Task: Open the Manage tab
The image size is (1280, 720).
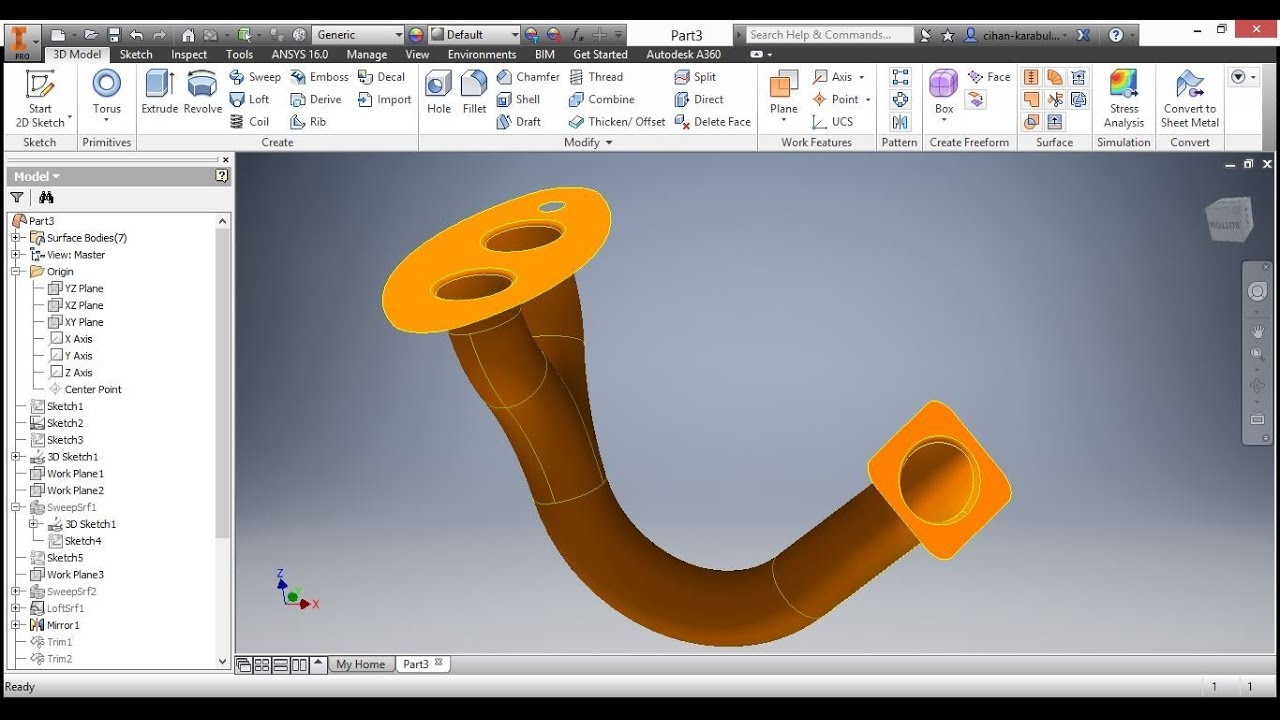Action: point(367,55)
